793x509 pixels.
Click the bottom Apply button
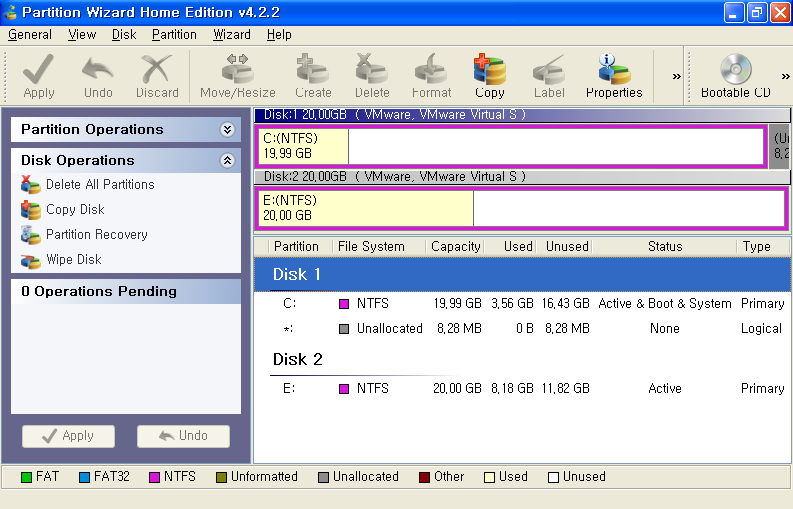pos(68,436)
